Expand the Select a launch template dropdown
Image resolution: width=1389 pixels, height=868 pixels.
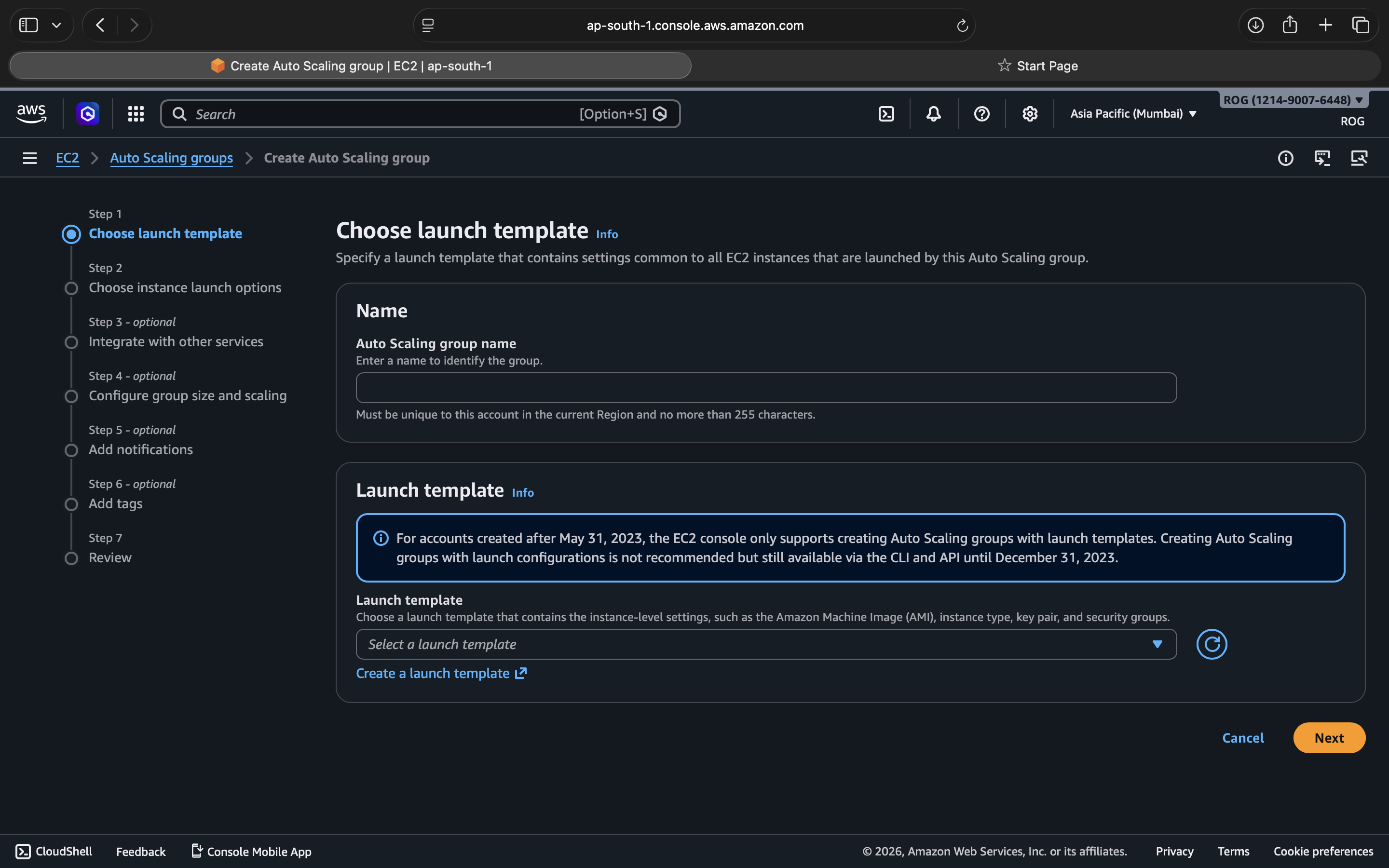(x=766, y=644)
